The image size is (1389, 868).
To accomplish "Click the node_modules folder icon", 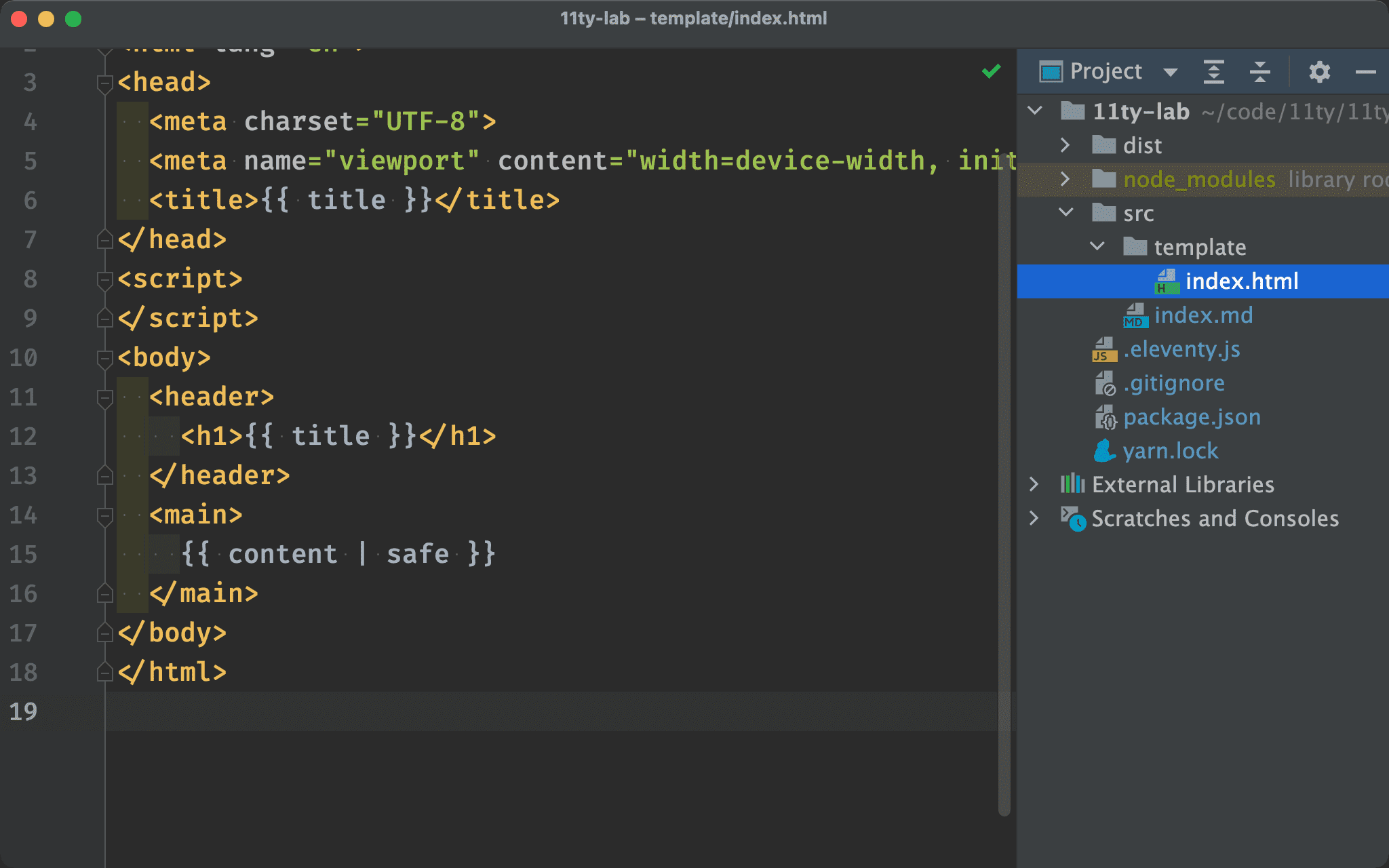I will (x=1103, y=178).
